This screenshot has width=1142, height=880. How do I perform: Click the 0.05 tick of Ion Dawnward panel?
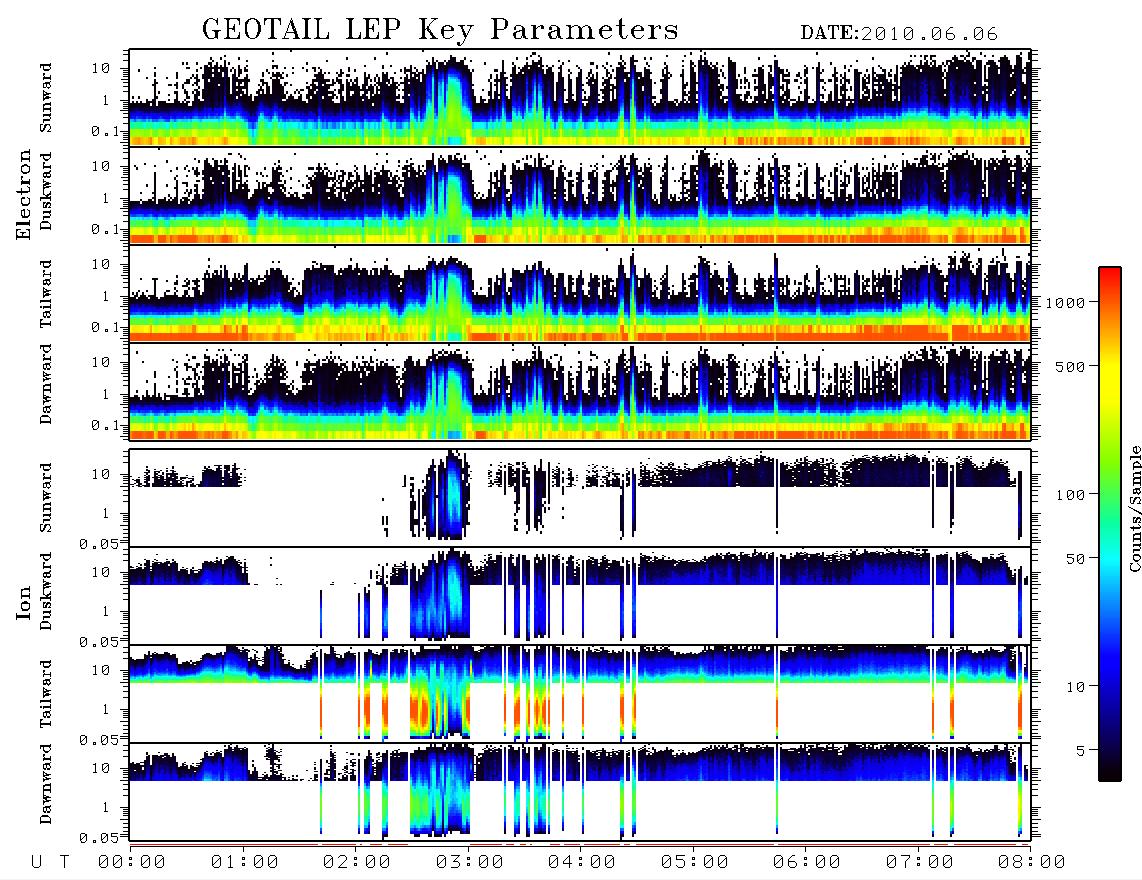(x=99, y=838)
